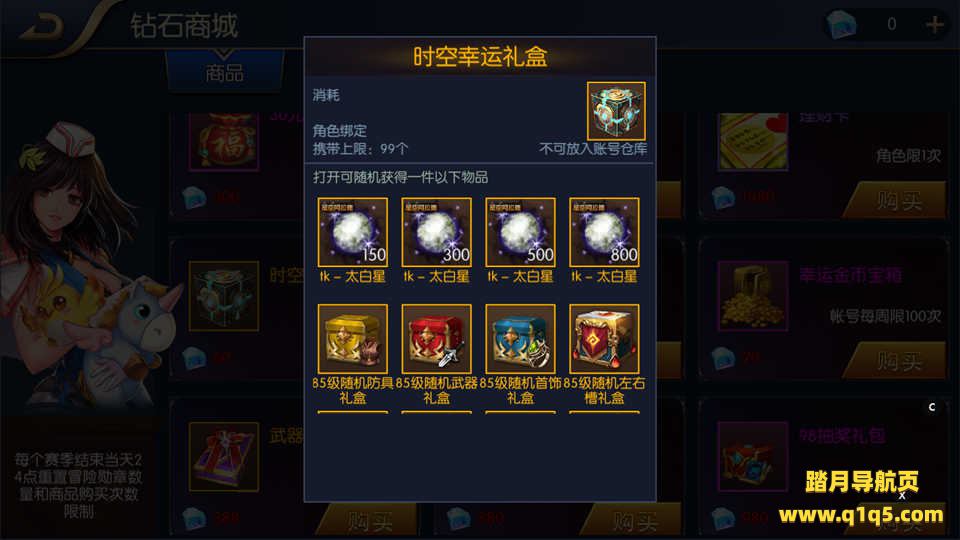960x540 pixels.
Task: Switch to the 商品 tab
Action: click(x=225, y=72)
